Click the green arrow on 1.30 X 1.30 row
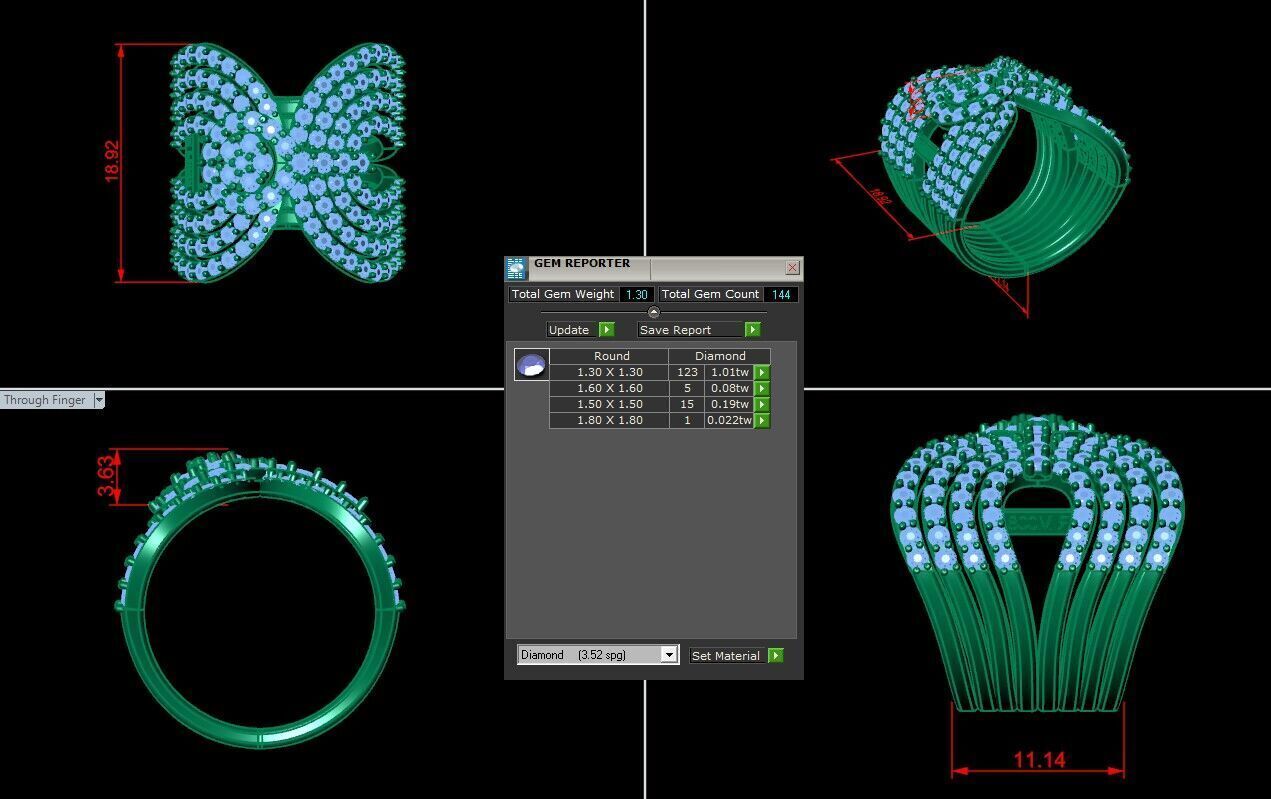The image size is (1271, 799). click(x=762, y=372)
